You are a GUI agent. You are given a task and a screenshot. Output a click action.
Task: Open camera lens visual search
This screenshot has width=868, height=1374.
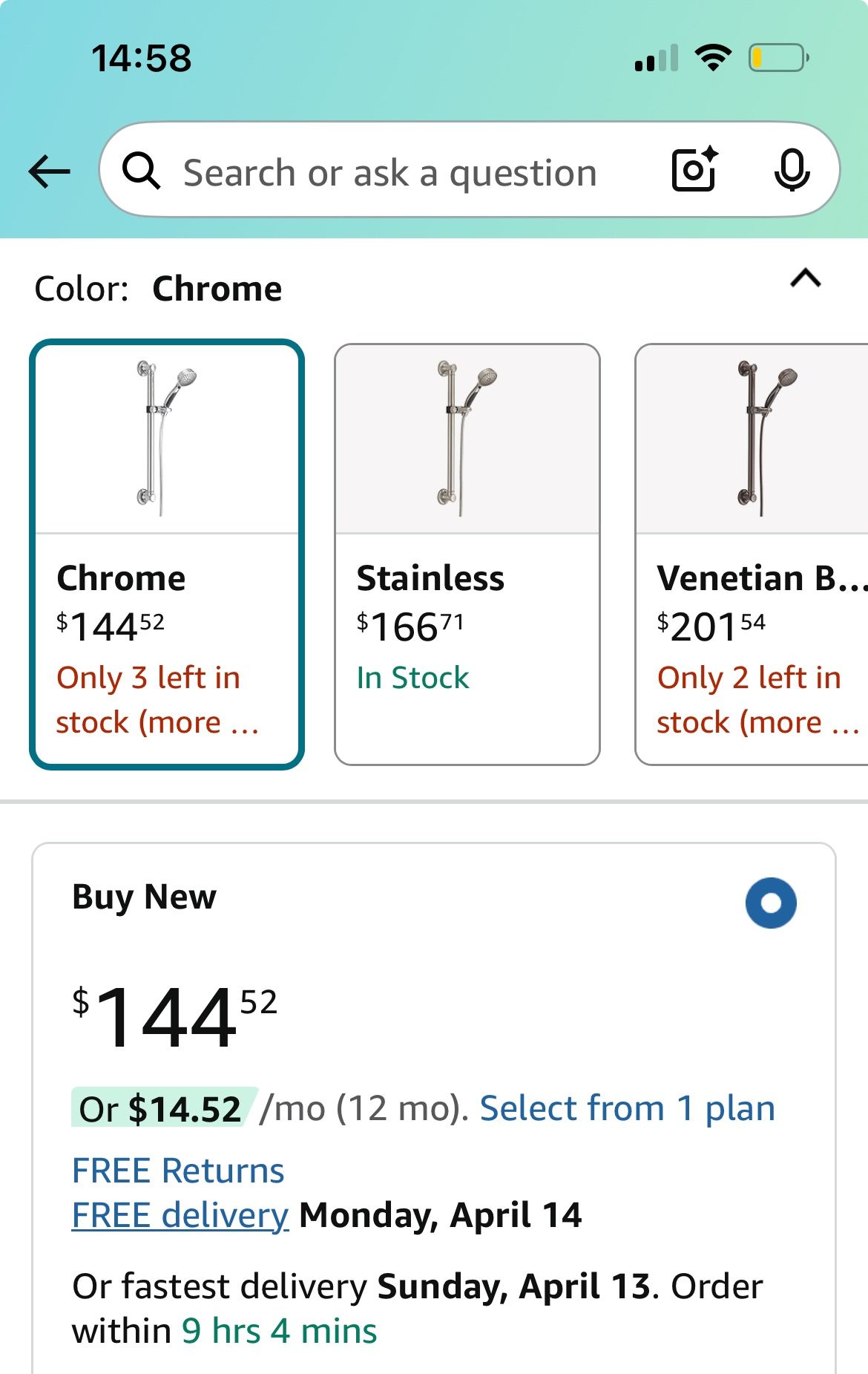click(694, 170)
